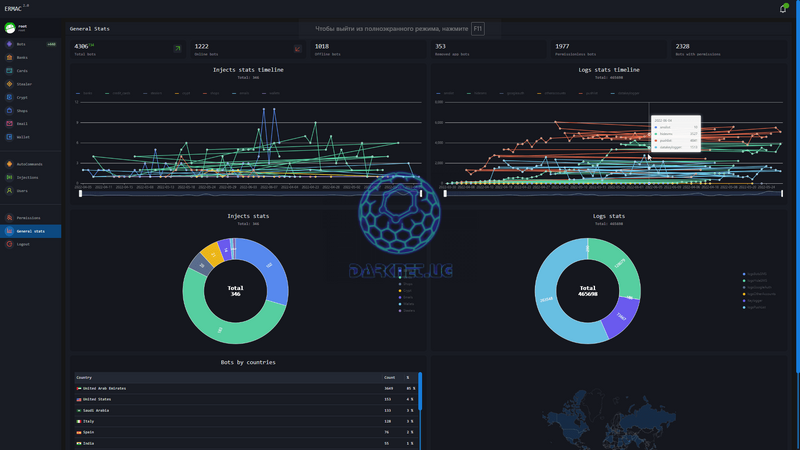Image resolution: width=800 pixels, height=450 pixels.
Task: Click the United States flag icon
Action: pyautogui.click(x=79, y=399)
